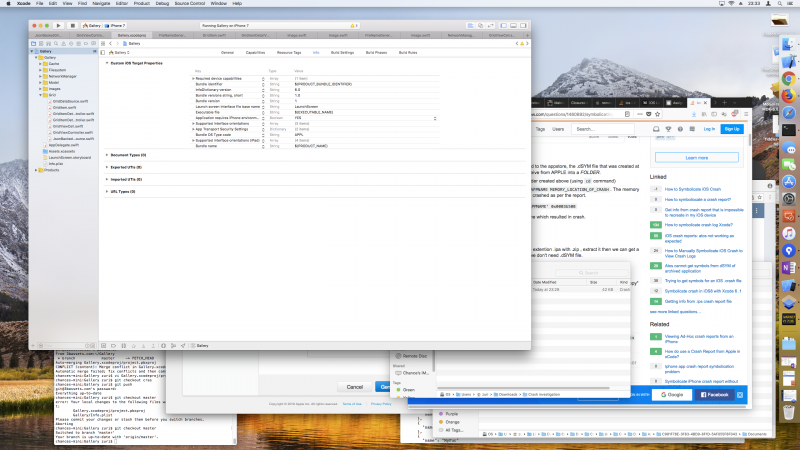Select the Build Settings tab
The height and width of the screenshot is (450, 800).
coord(342,51)
